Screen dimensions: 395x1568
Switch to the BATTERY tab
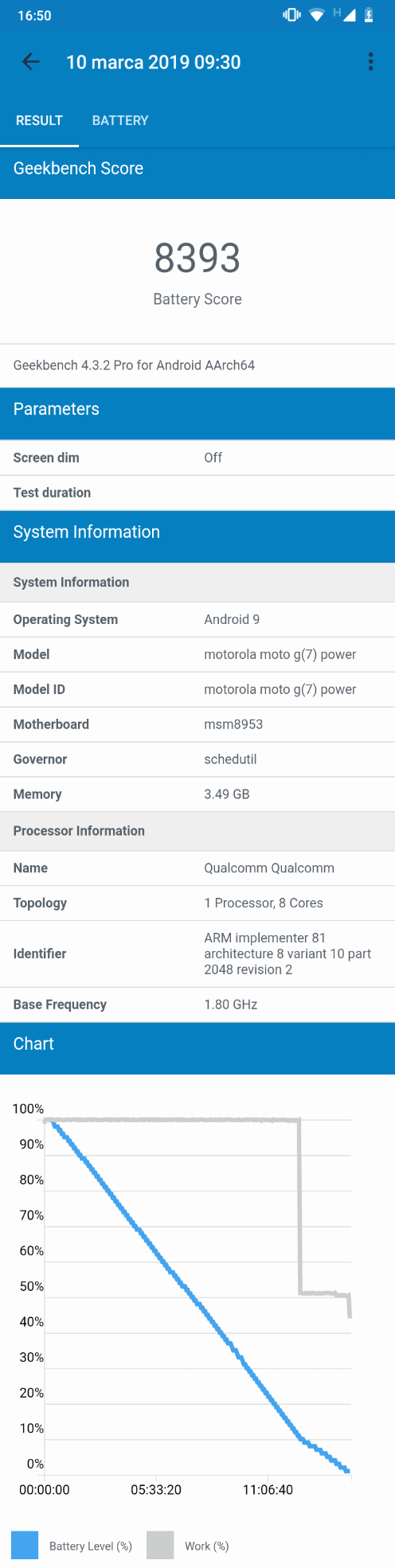coord(120,121)
